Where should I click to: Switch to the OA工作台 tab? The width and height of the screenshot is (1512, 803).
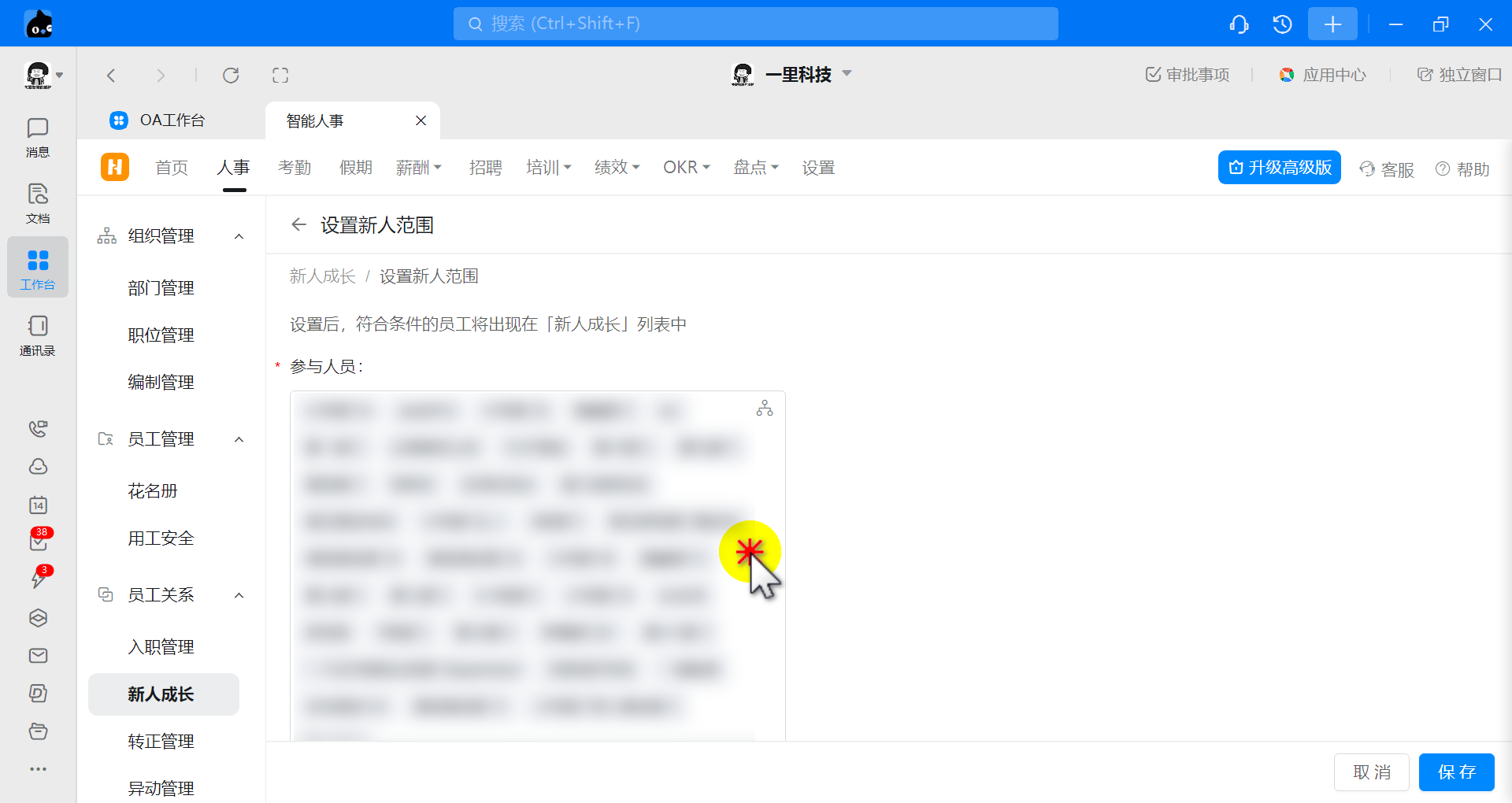pos(172,120)
